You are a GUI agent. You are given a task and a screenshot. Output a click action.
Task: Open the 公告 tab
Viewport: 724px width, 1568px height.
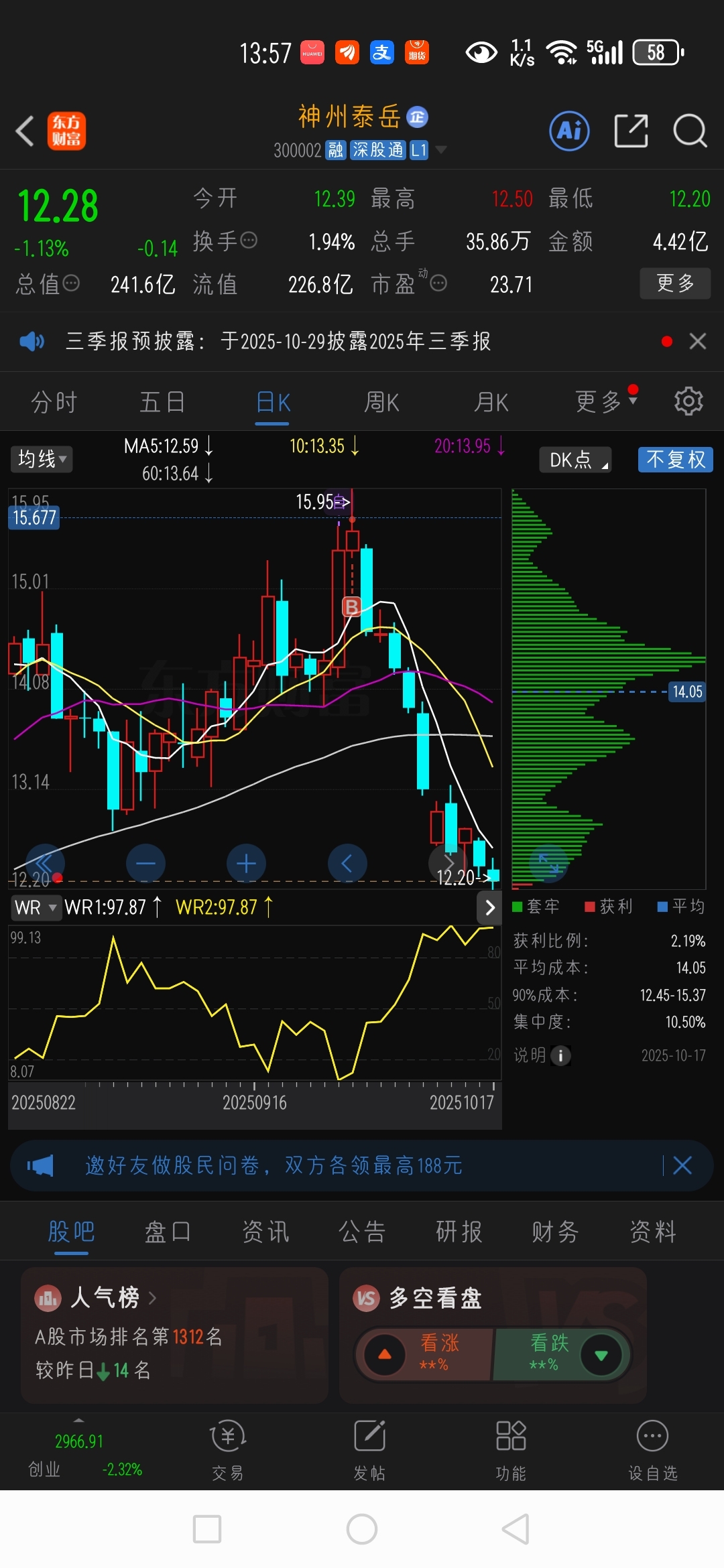point(362,1232)
